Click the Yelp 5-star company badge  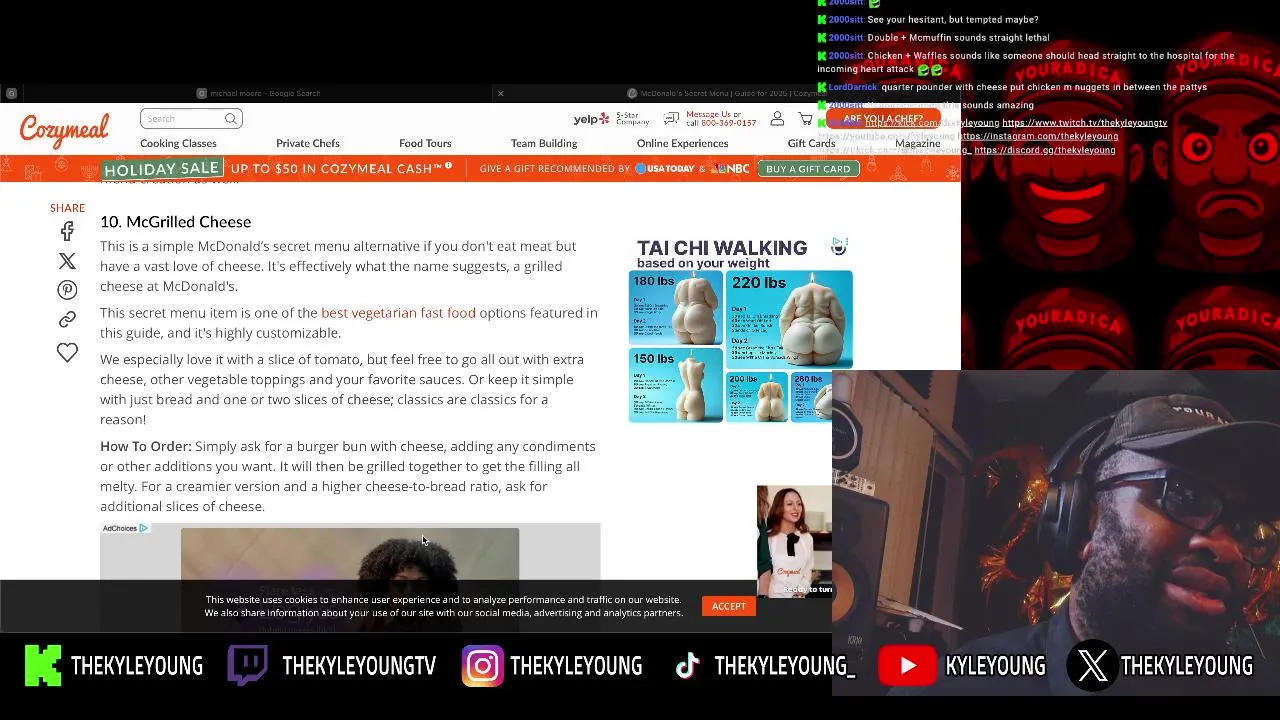(611, 119)
